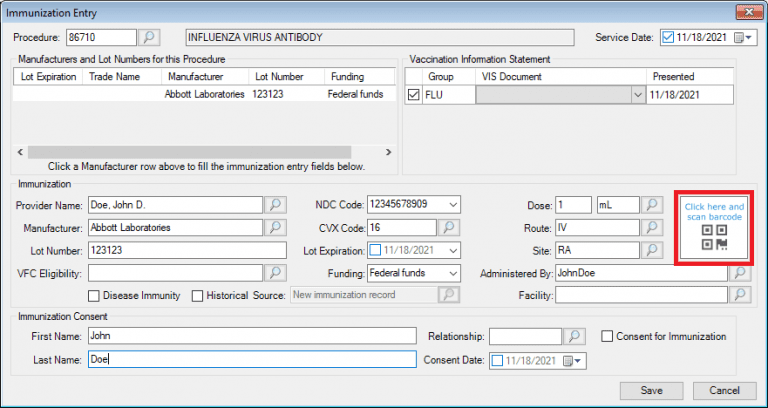Click the Manufacturer lookup search icon
Viewport: 768px width, 408px height.
pos(275,228)
